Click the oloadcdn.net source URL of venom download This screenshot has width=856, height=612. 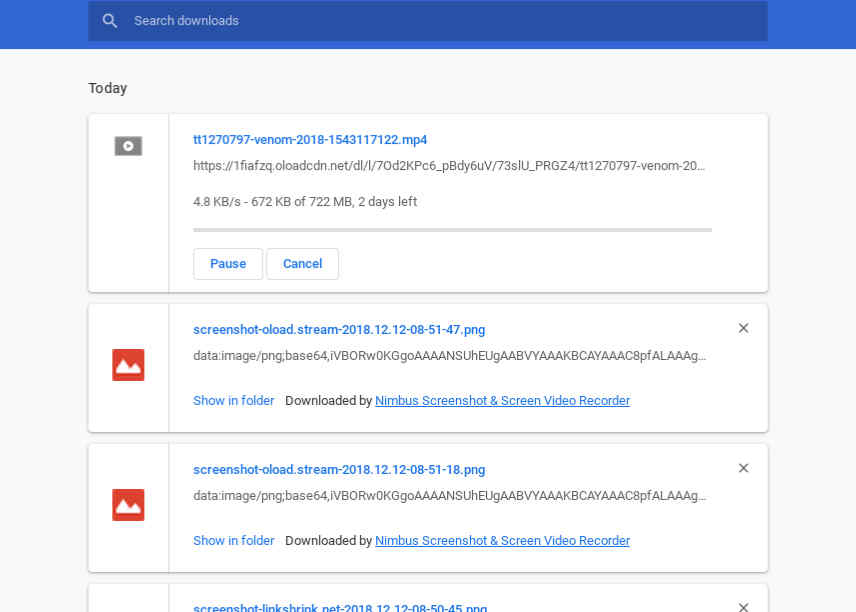tap(449, 167)
